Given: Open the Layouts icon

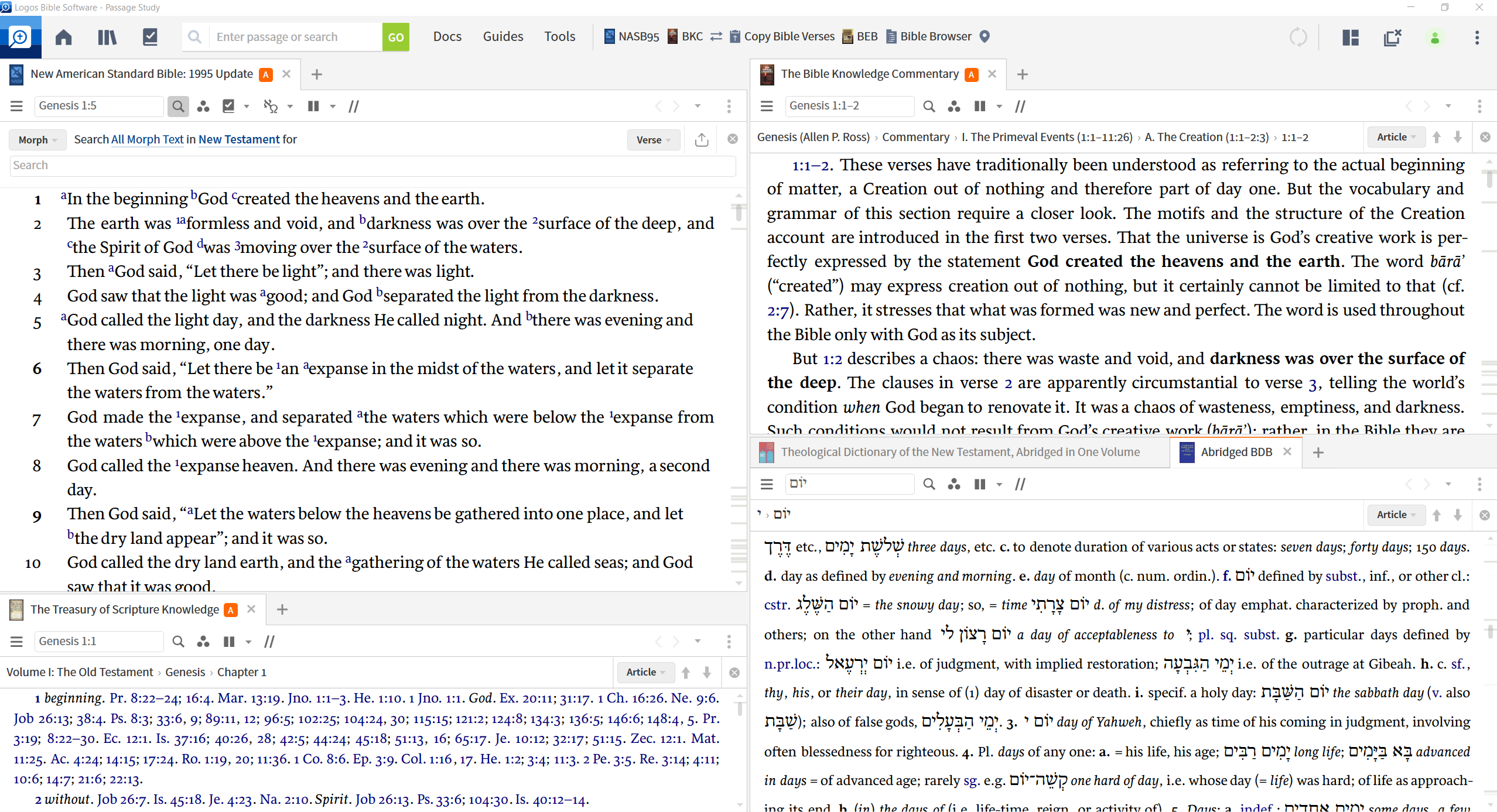Looking at the screenshot, I should [x=1350, y=37].
